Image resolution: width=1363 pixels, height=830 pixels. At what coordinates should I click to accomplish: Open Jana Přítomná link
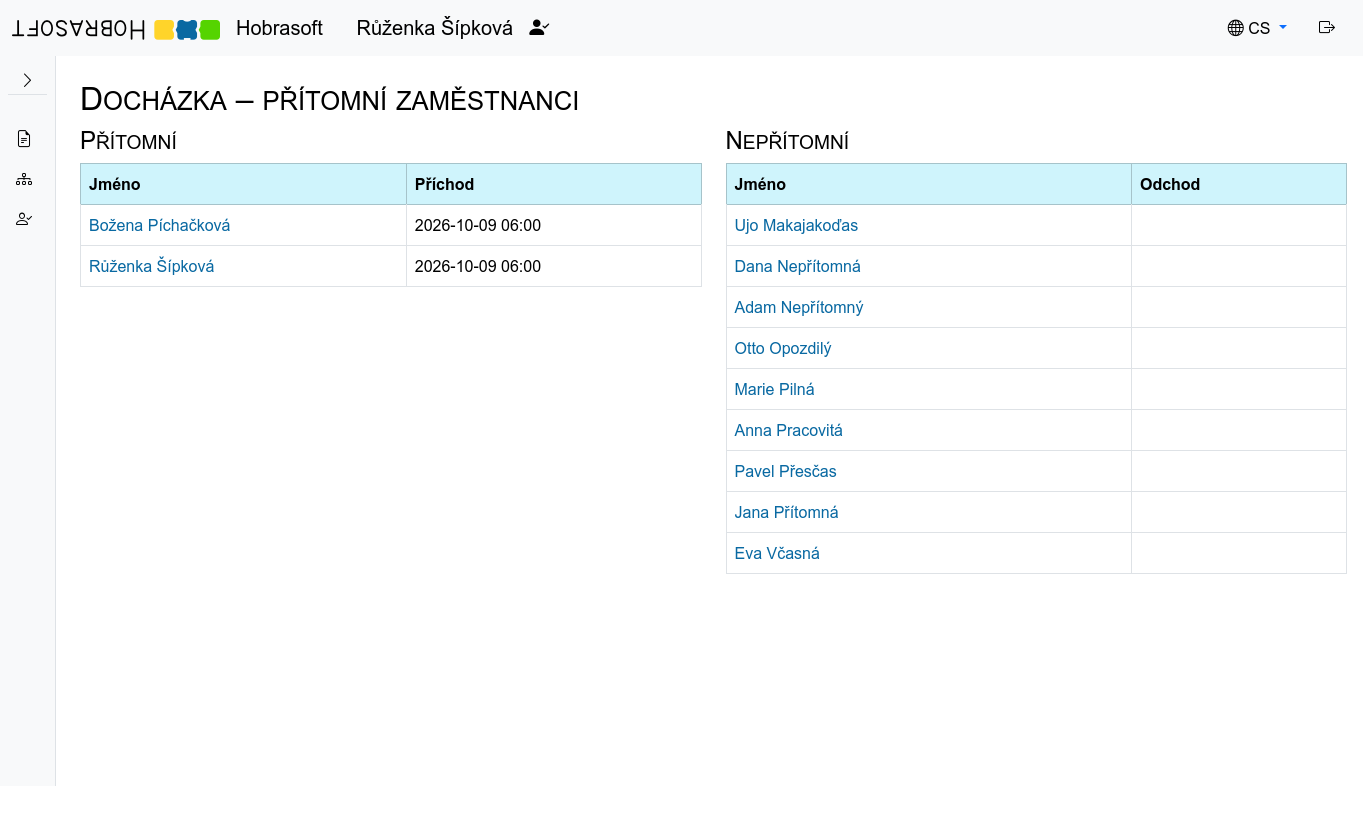pyautogui.click(x=786, y=512)
